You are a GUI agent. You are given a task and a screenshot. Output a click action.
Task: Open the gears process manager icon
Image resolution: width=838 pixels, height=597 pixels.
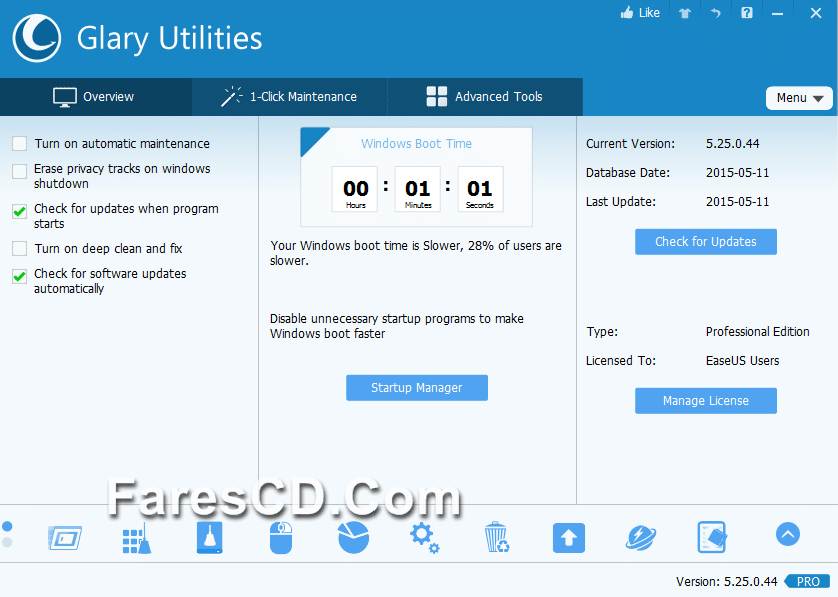pos(425,537)
